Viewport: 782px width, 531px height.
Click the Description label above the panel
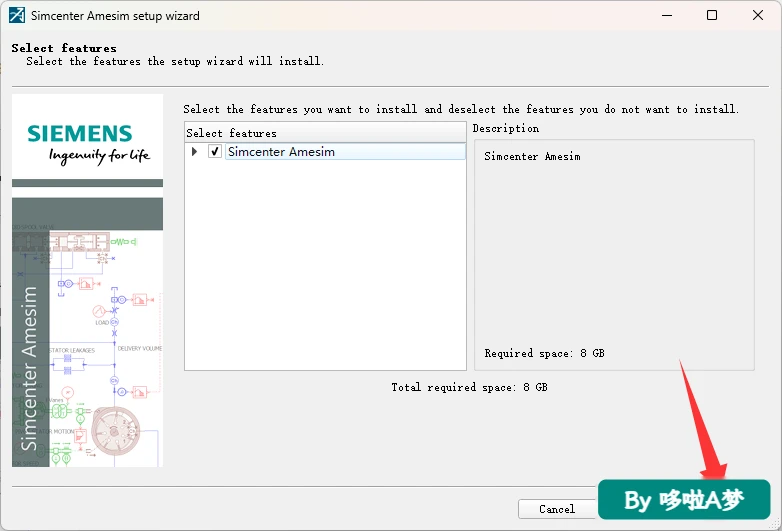coord(506,128)
